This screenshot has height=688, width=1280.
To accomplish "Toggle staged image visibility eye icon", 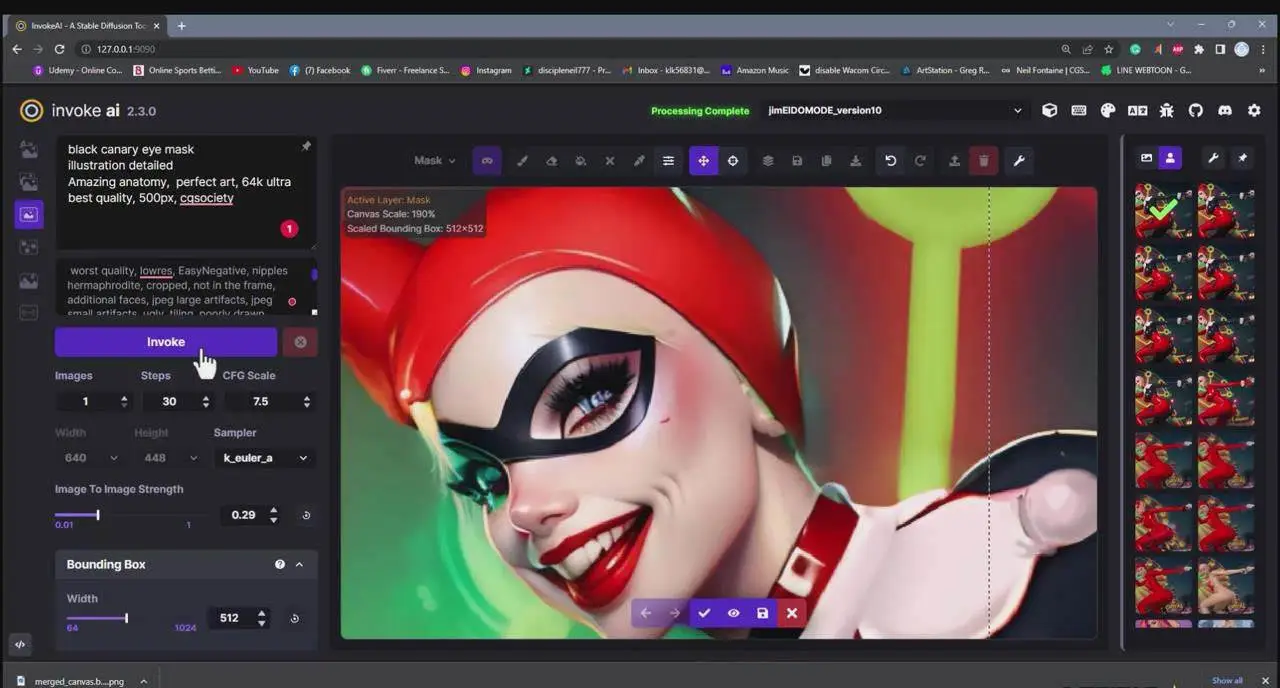I will [733, 613].
